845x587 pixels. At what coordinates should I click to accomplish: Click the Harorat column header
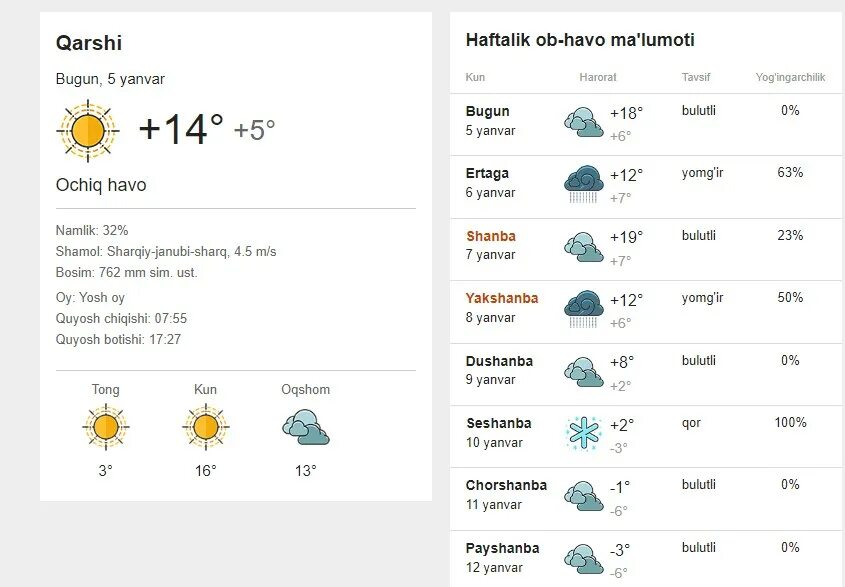click(598, 77)
